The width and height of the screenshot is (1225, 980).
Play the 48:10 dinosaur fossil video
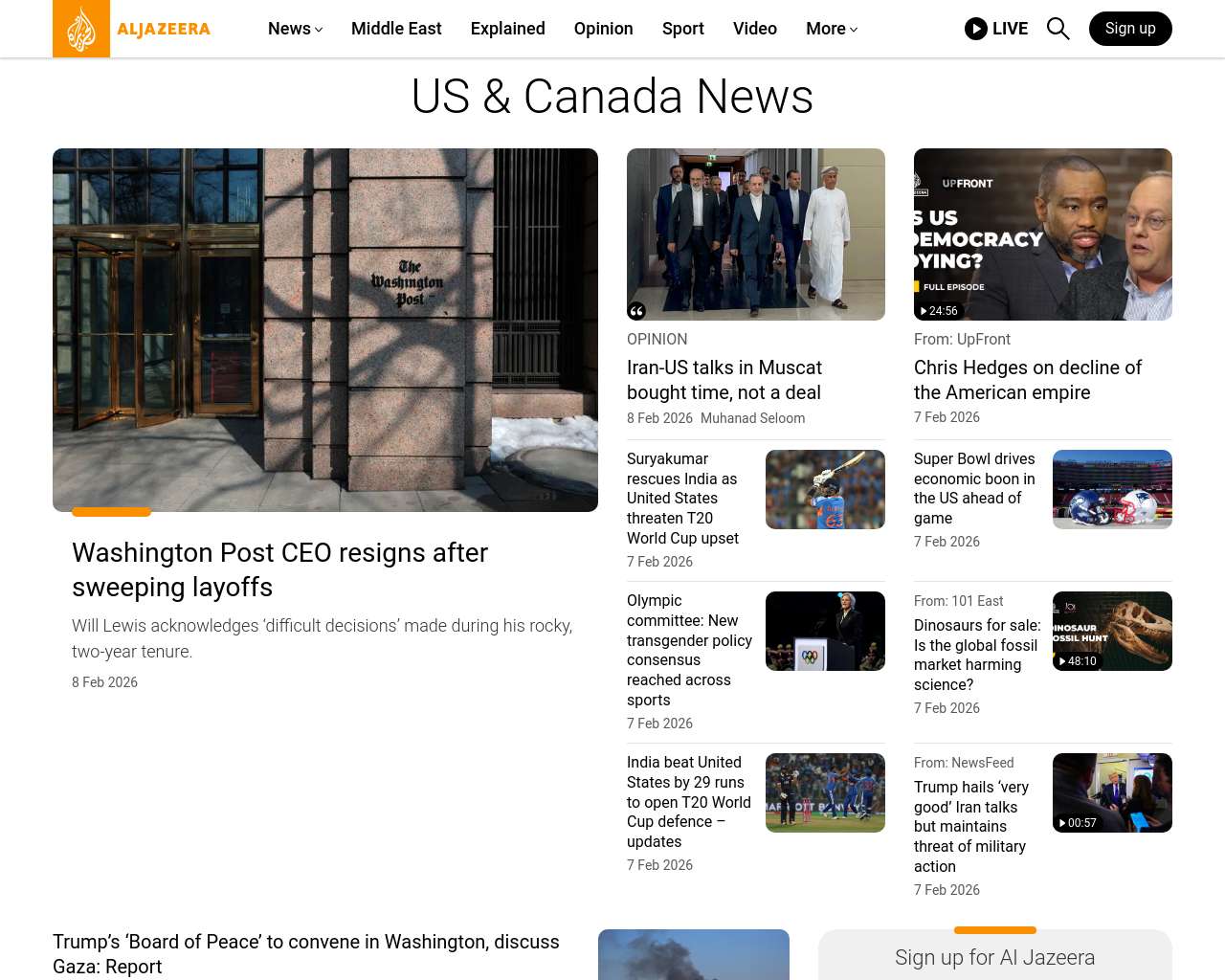coord(1077,661)
